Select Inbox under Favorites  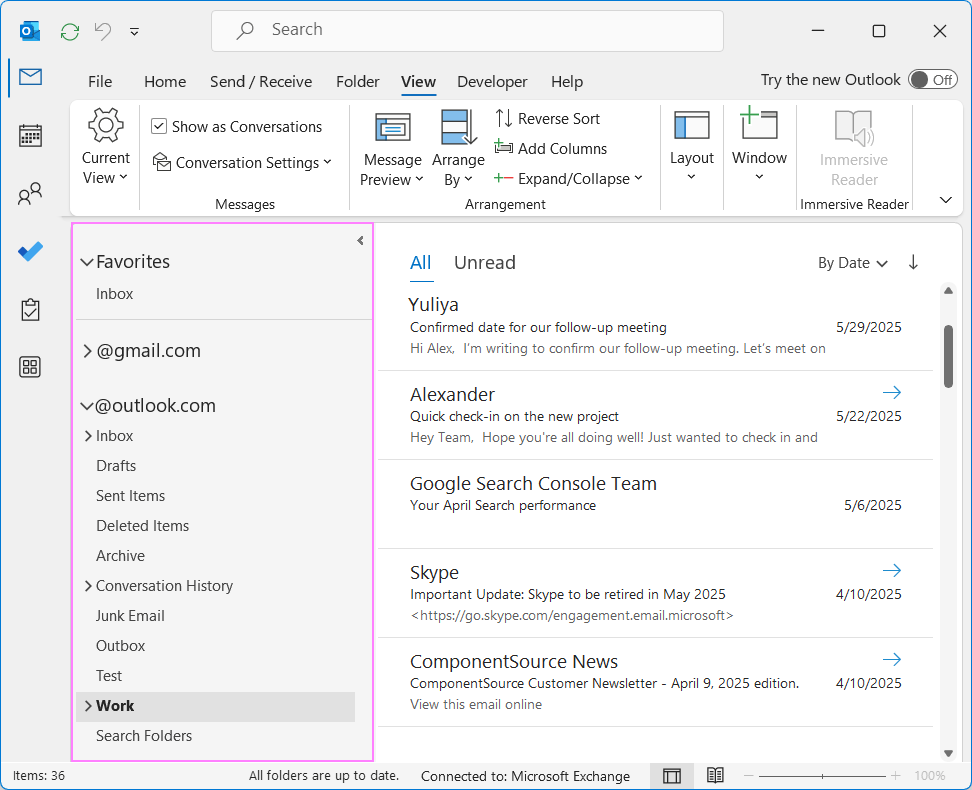pyautogui.click(x=115, y=294)
